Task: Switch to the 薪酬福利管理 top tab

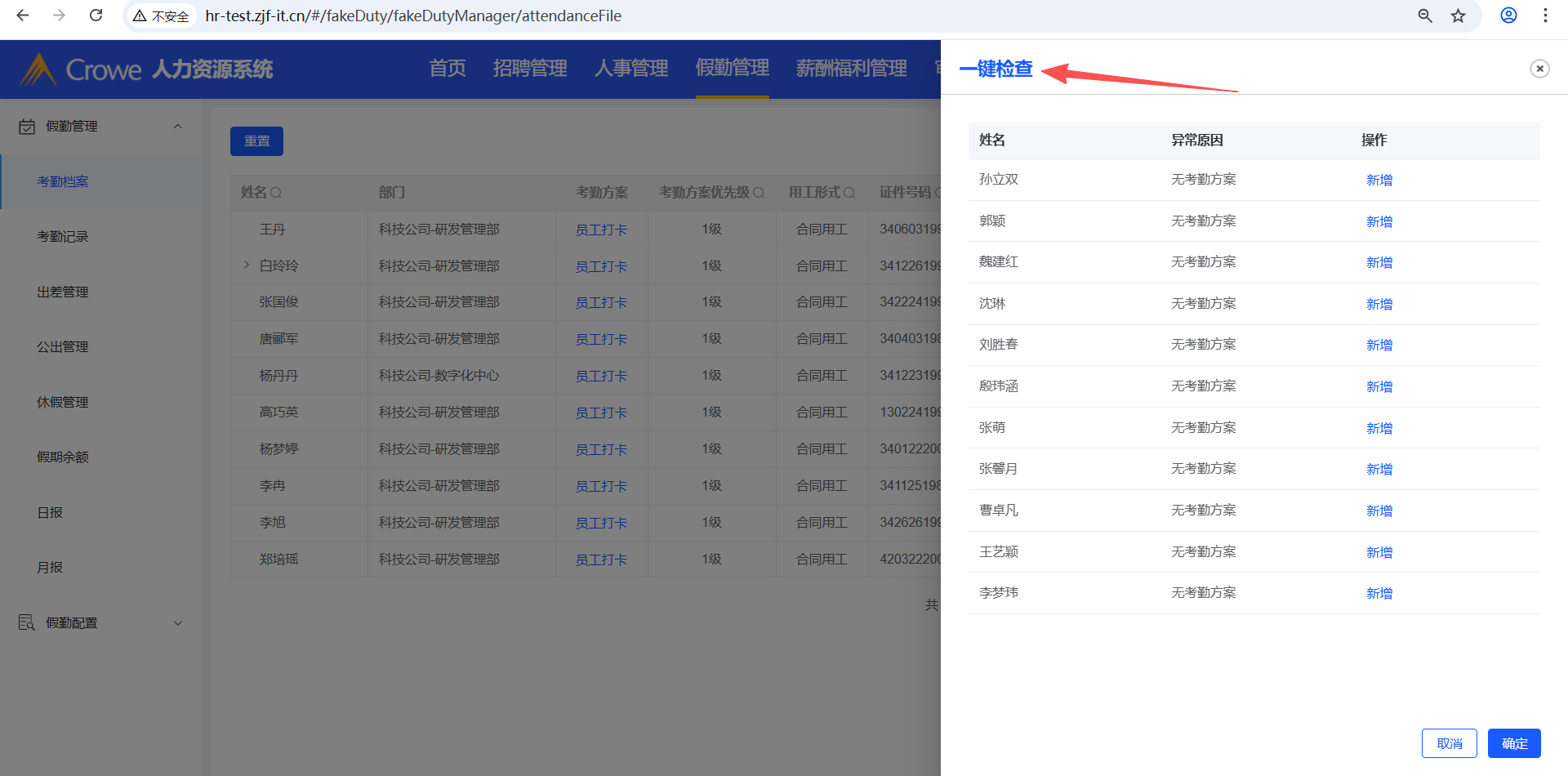Action: coord(851,69)
